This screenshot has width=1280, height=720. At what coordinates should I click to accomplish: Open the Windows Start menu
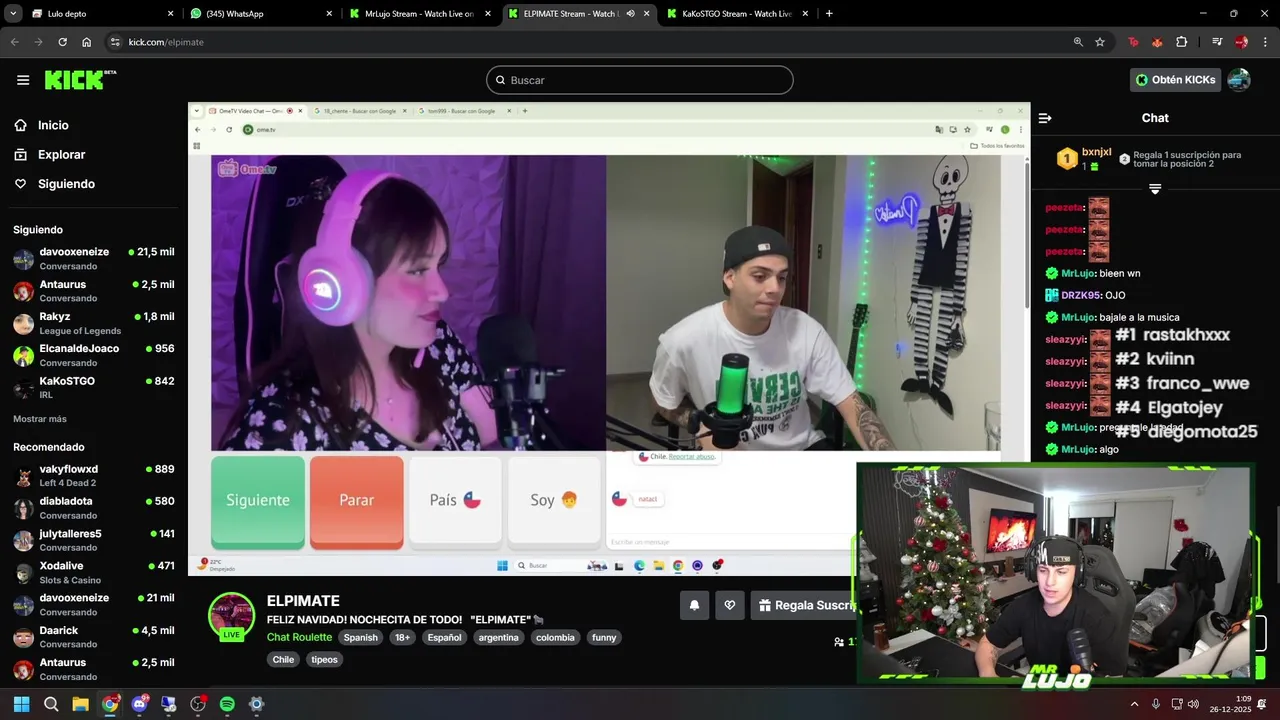click(x=21, y=704)
